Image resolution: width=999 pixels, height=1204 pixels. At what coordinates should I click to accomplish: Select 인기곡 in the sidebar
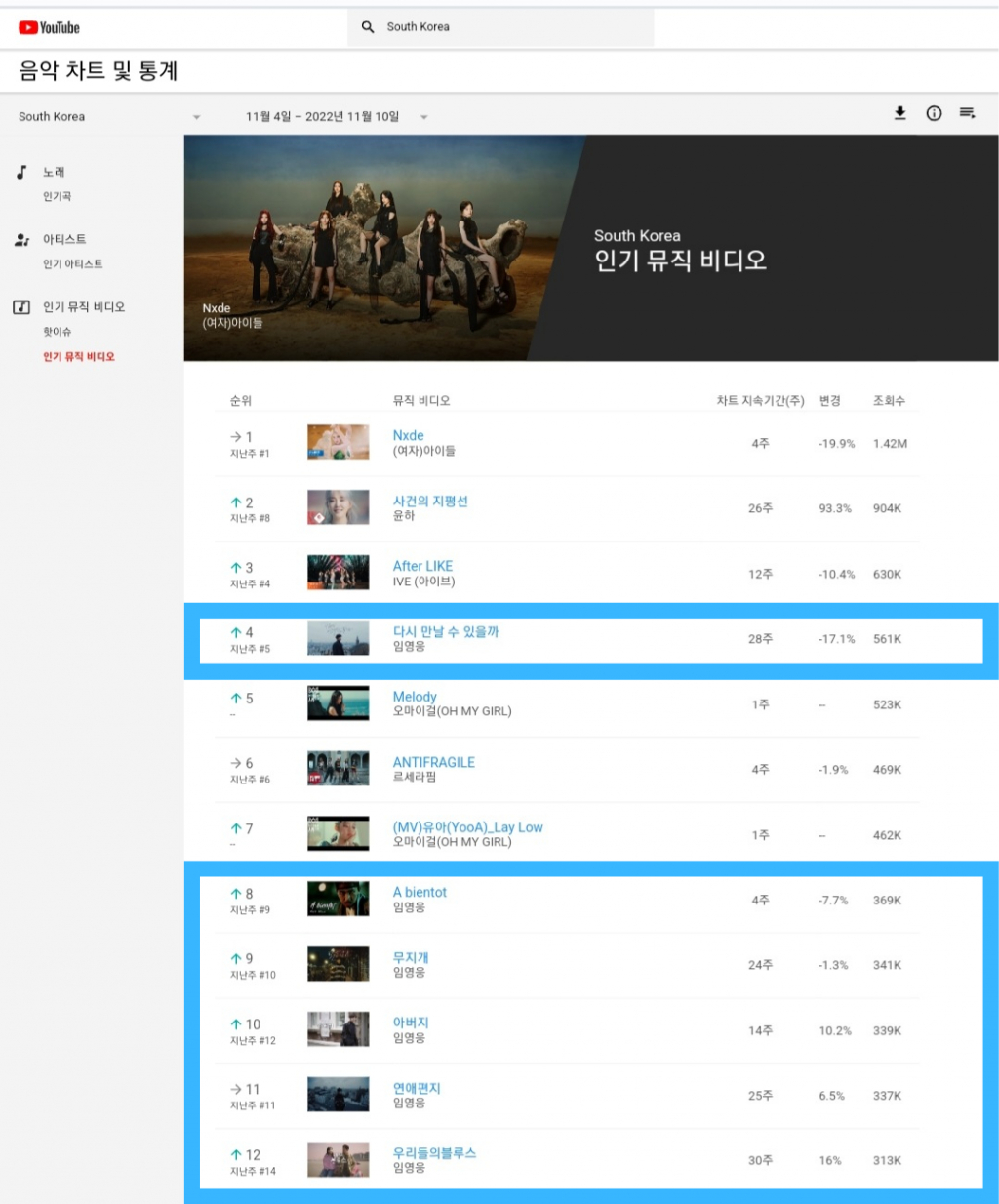[57, 196]
